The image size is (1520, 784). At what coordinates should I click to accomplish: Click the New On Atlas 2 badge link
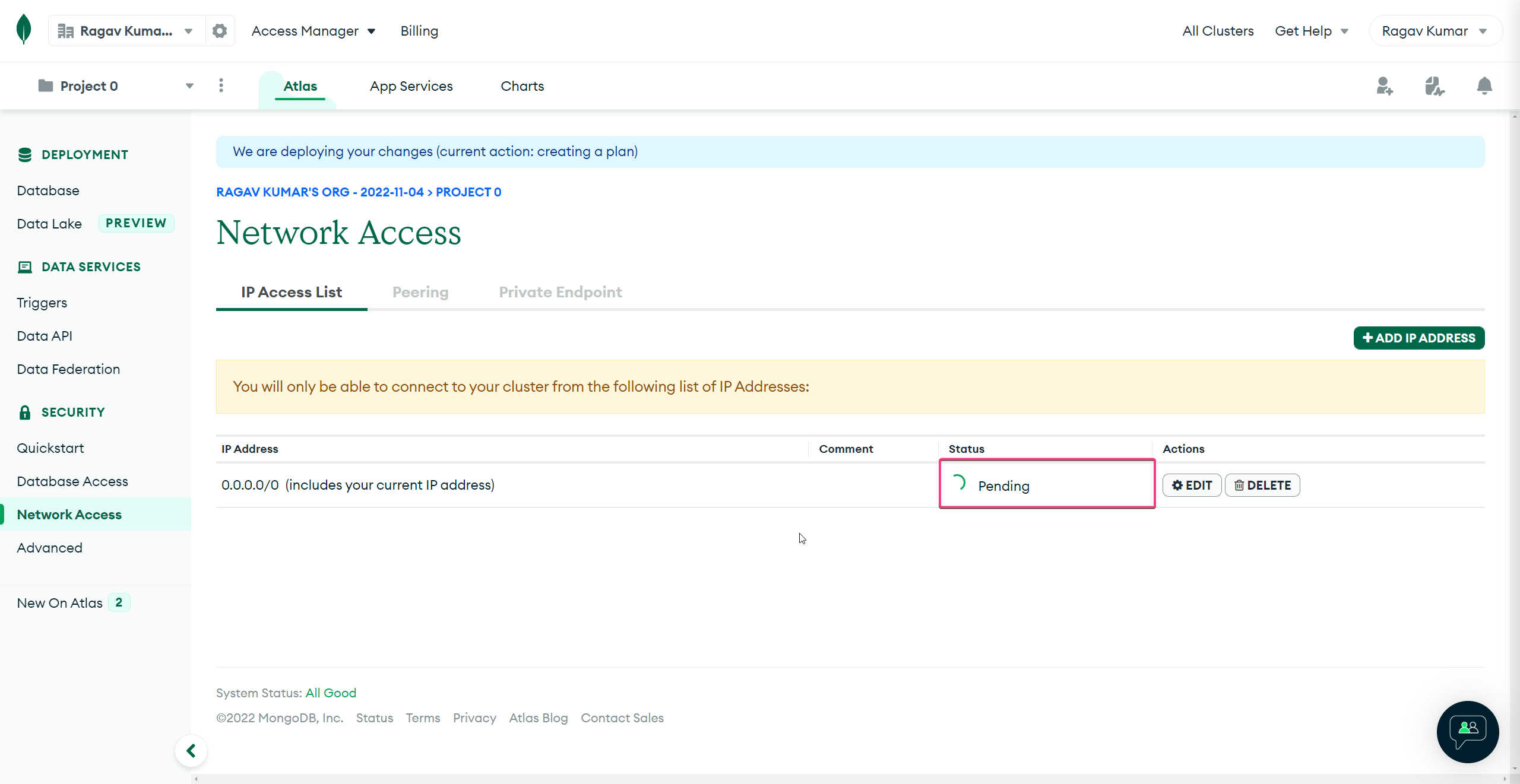tap(71, 602)
